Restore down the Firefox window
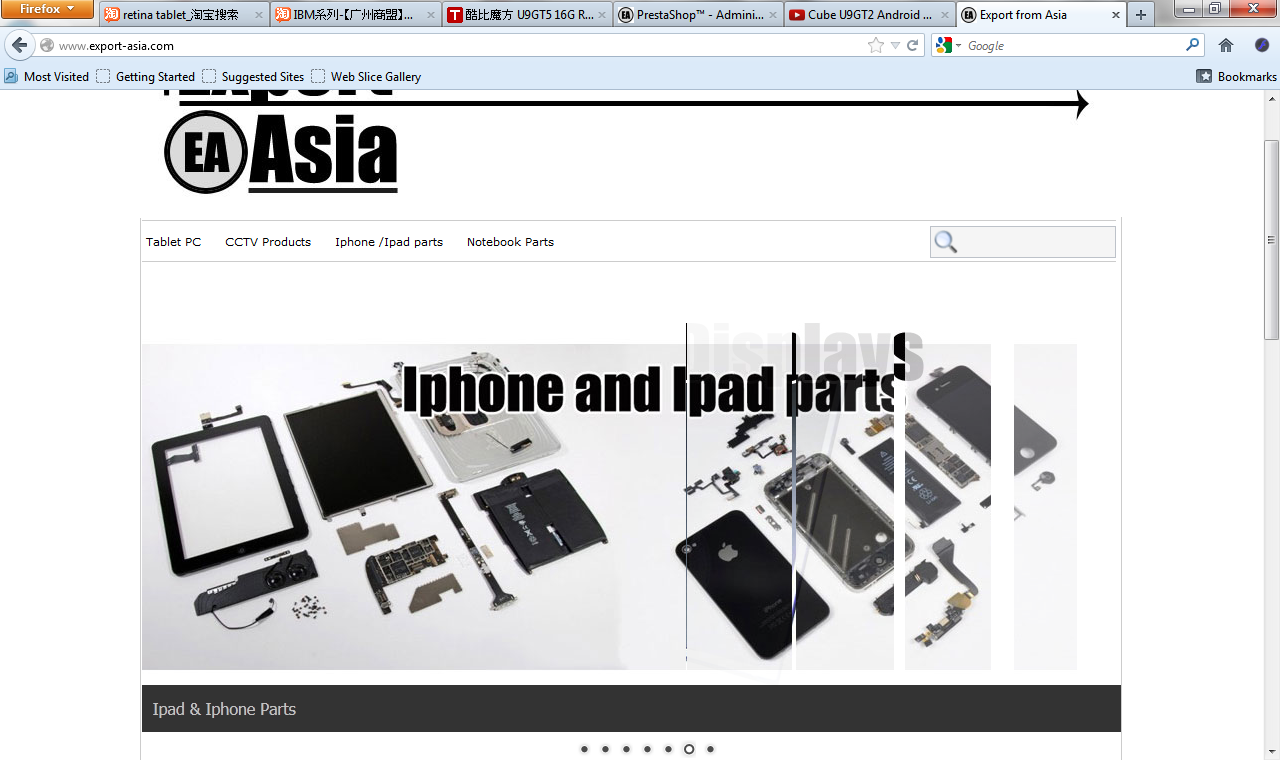Image resolution: width=1280 pixels, height=760 pixels. (1214, 9)
